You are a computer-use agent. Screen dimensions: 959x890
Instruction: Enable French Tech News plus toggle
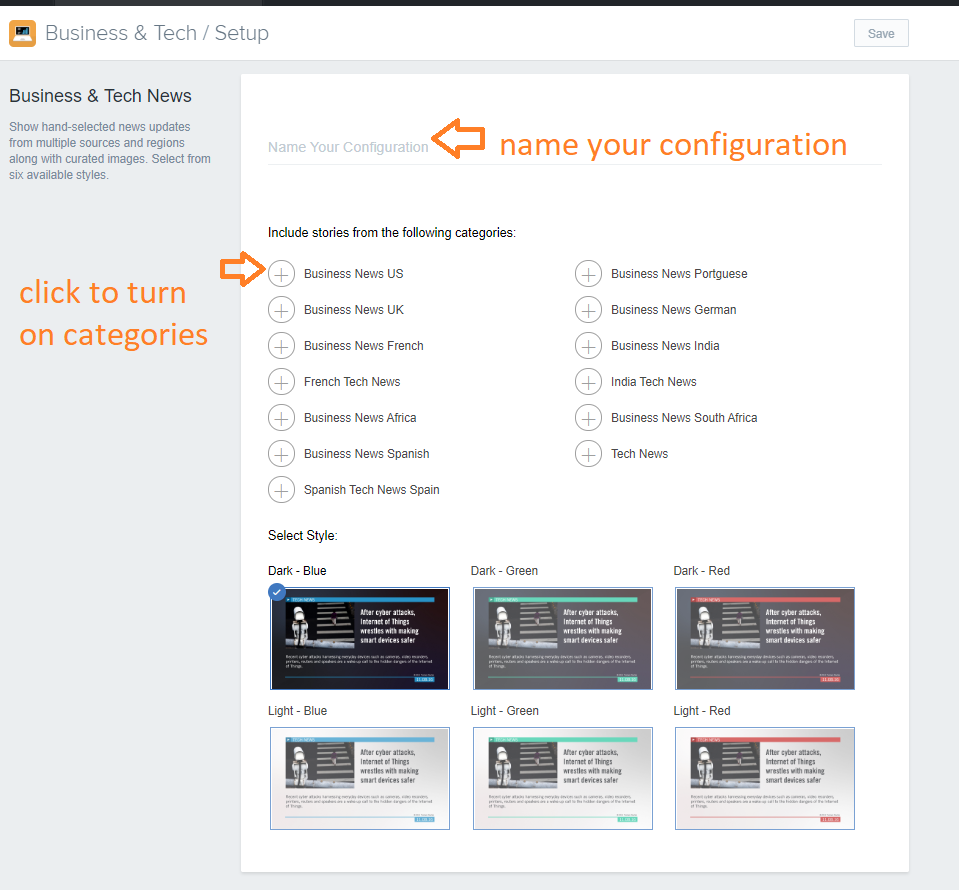(x=281, y=382)
